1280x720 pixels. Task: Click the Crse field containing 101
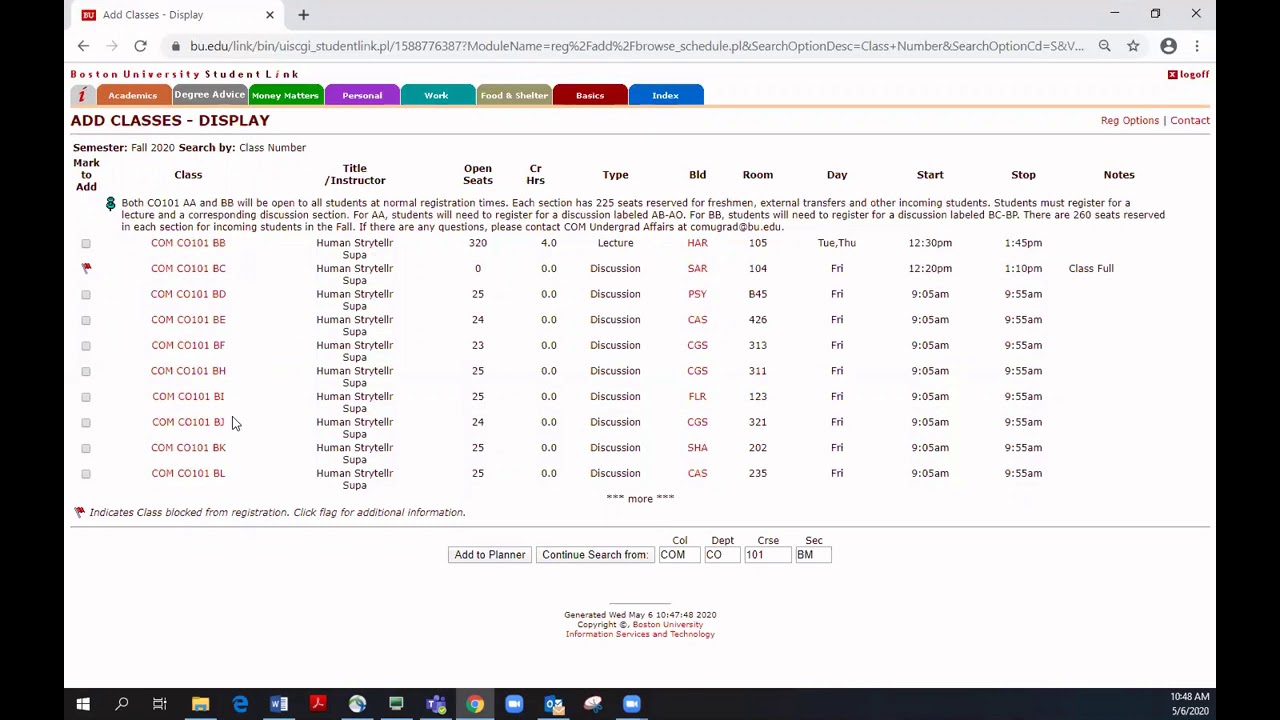click(x=767, y=555)
